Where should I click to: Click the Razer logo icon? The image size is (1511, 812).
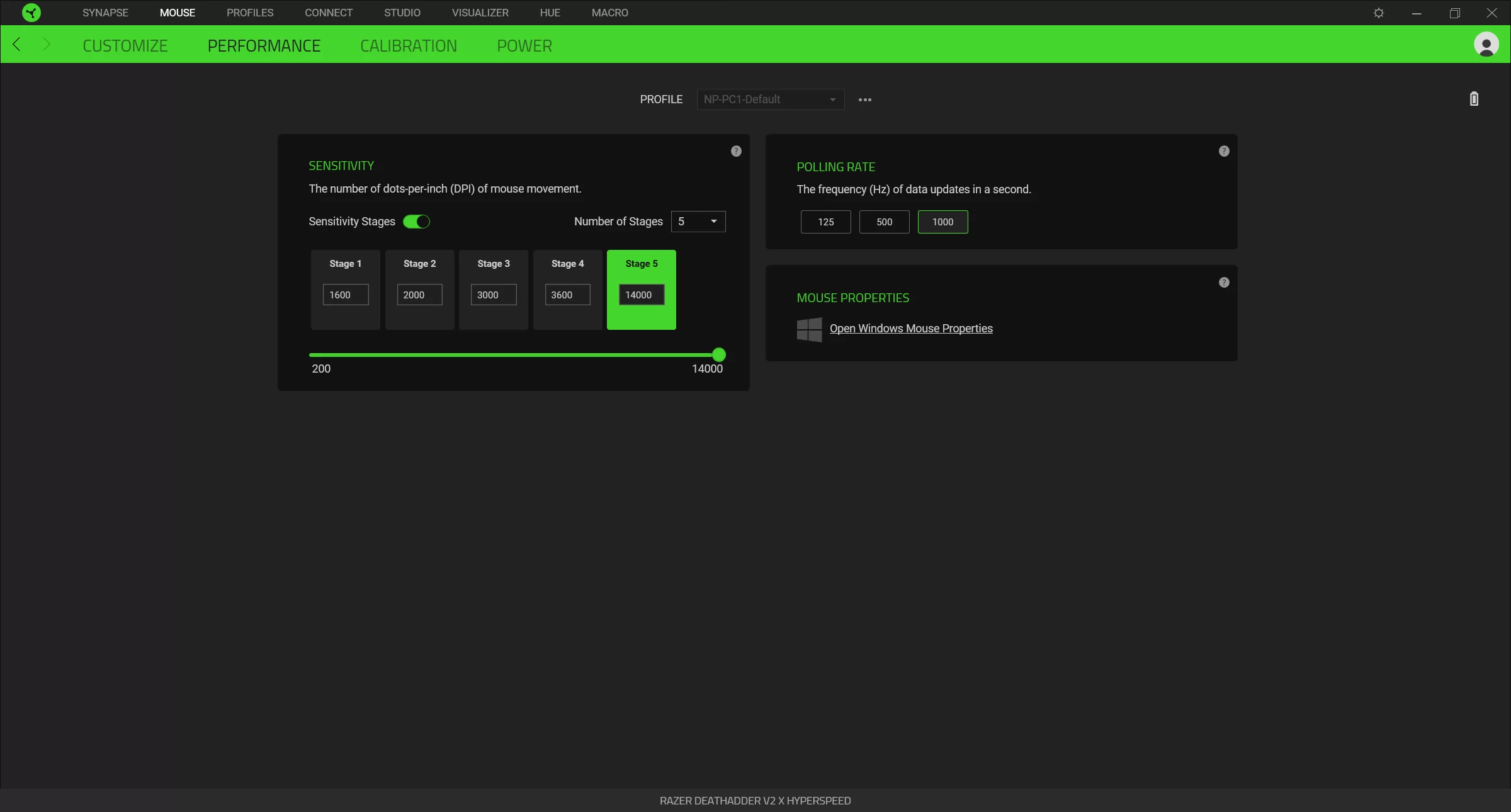pyautogui.click(x=31, y=13)
